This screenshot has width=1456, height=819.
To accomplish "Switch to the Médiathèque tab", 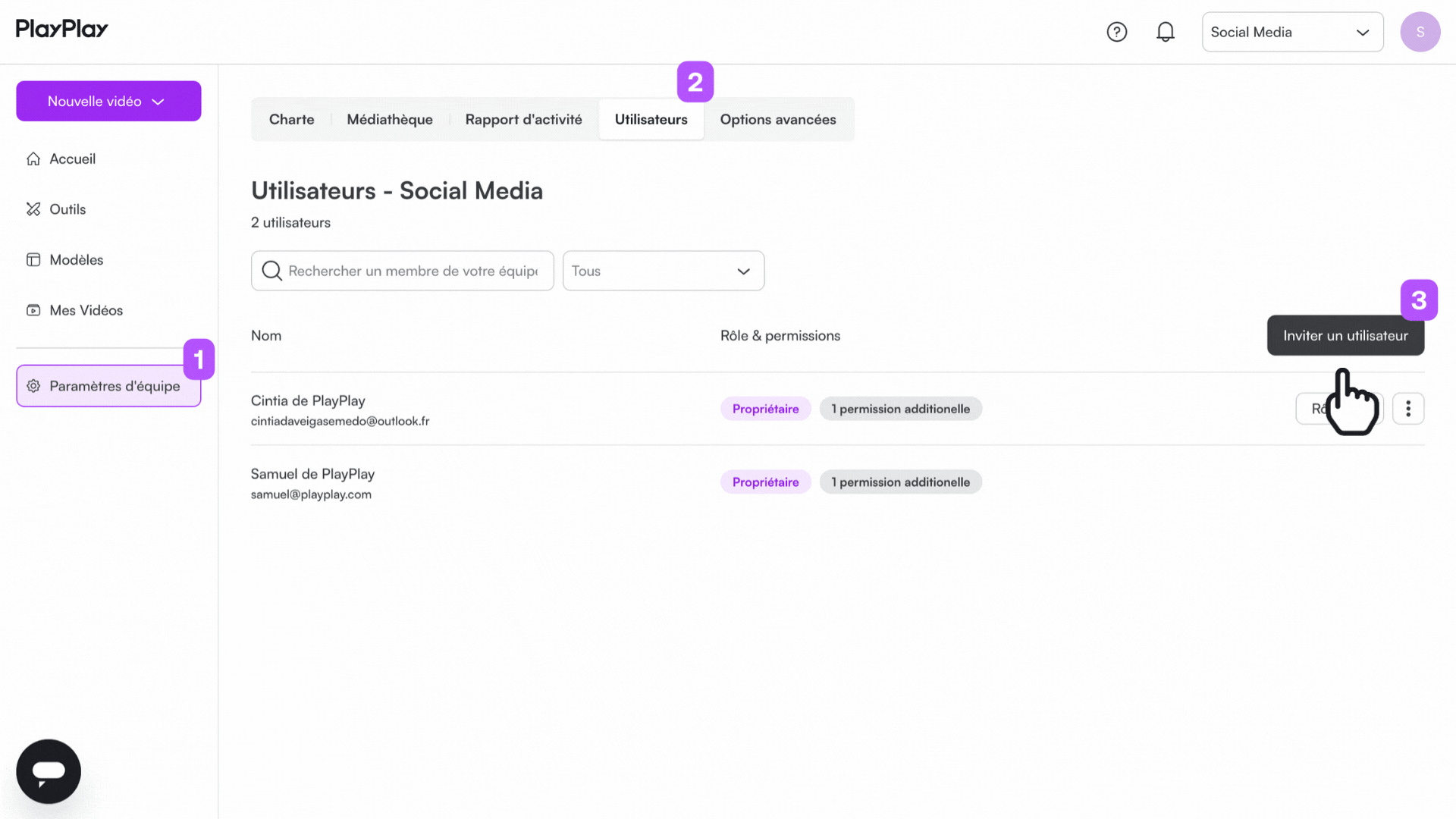I will click(x=390, y=119).
